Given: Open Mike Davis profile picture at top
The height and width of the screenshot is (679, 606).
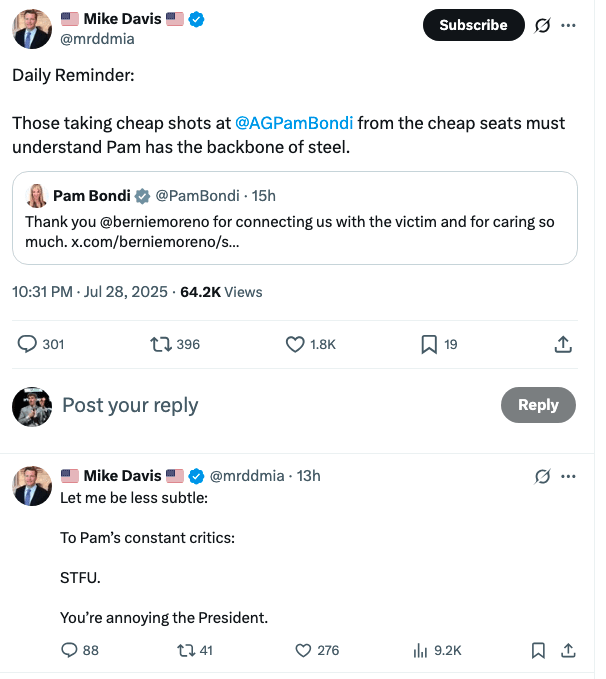Looking at the screenshot, I should (32, 28).
